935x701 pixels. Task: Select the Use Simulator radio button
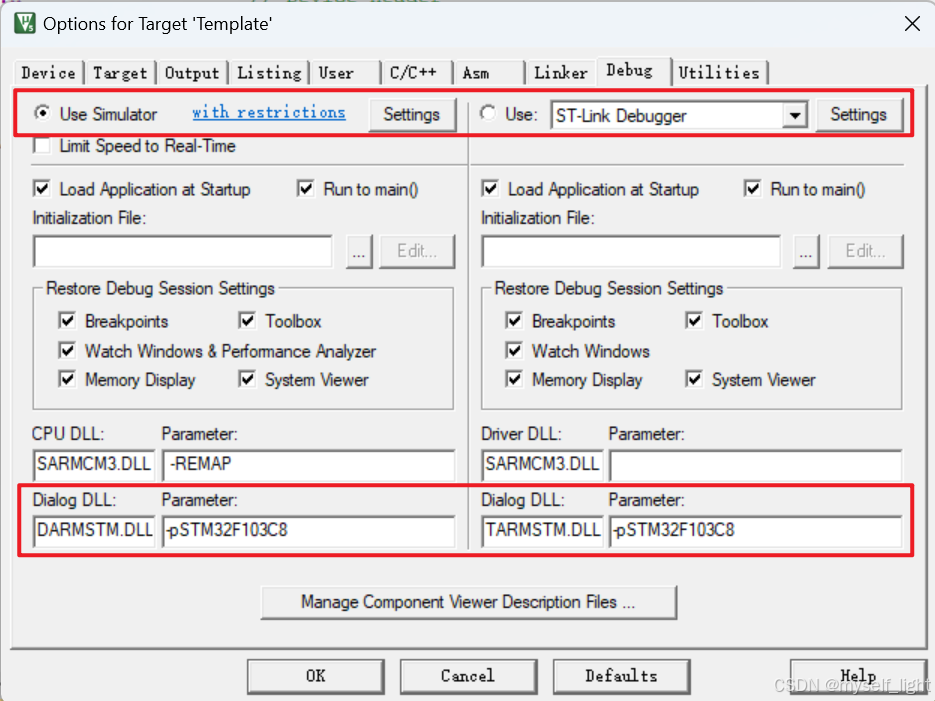42,113
